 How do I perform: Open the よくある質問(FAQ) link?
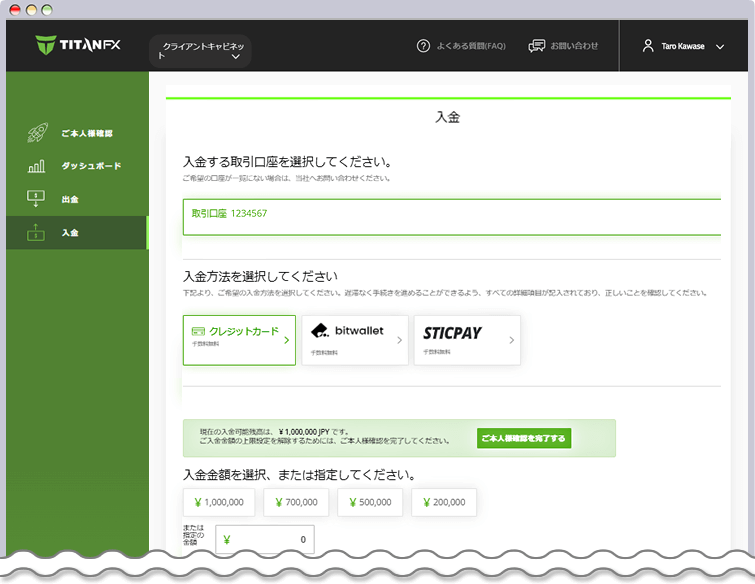point(471,46)
